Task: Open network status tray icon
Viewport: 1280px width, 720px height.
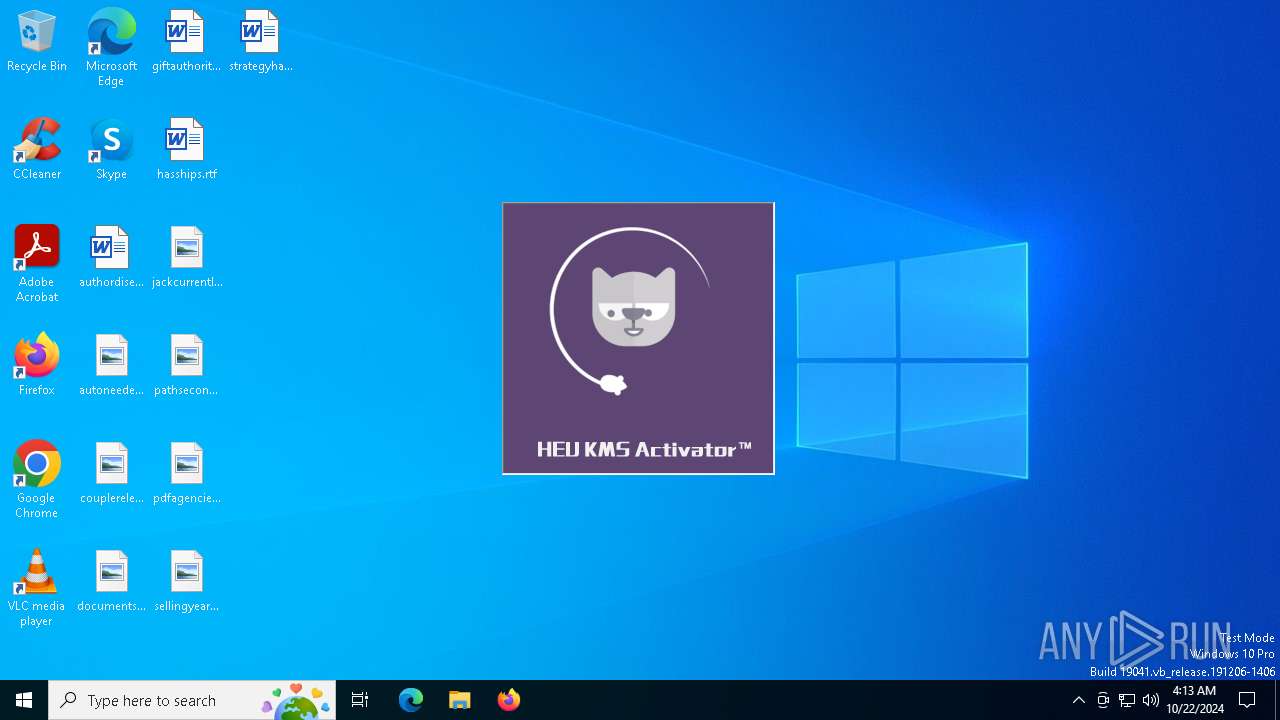Action: click(1127, 700)
